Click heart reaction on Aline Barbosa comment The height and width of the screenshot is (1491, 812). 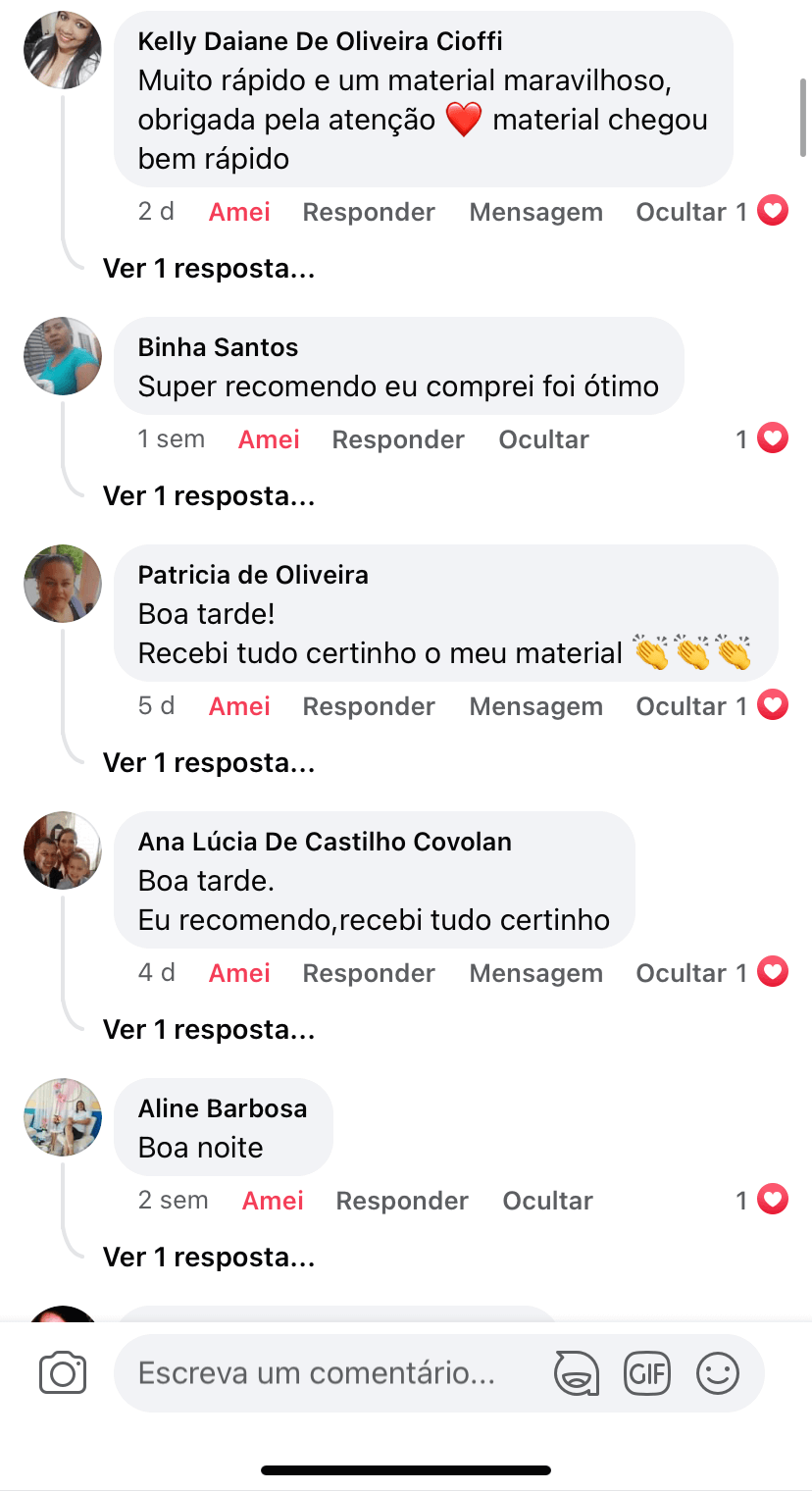point(773,1201)
